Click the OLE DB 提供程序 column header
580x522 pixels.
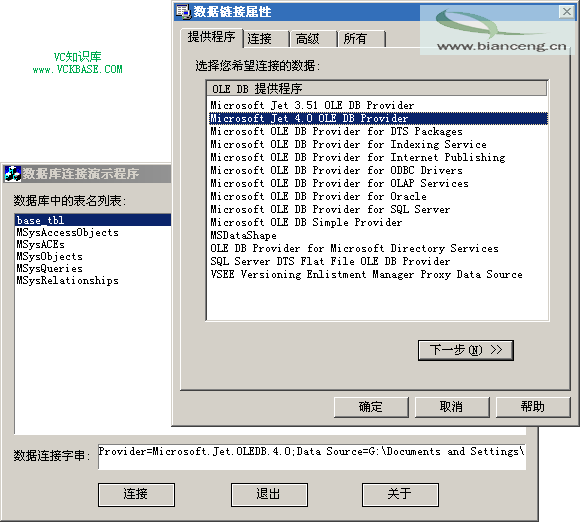(377, 88)
